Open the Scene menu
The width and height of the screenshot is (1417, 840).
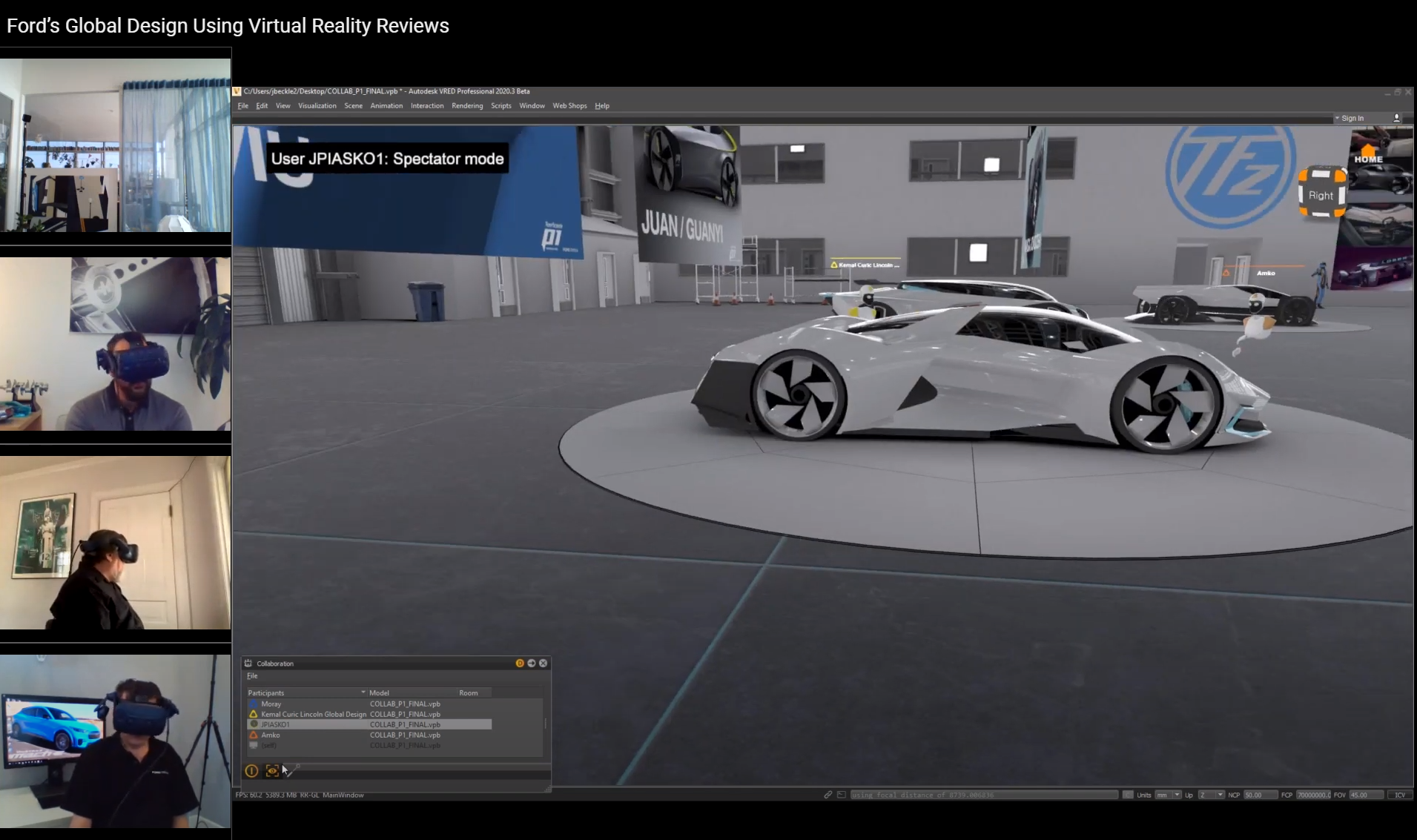tap(354, 106)
